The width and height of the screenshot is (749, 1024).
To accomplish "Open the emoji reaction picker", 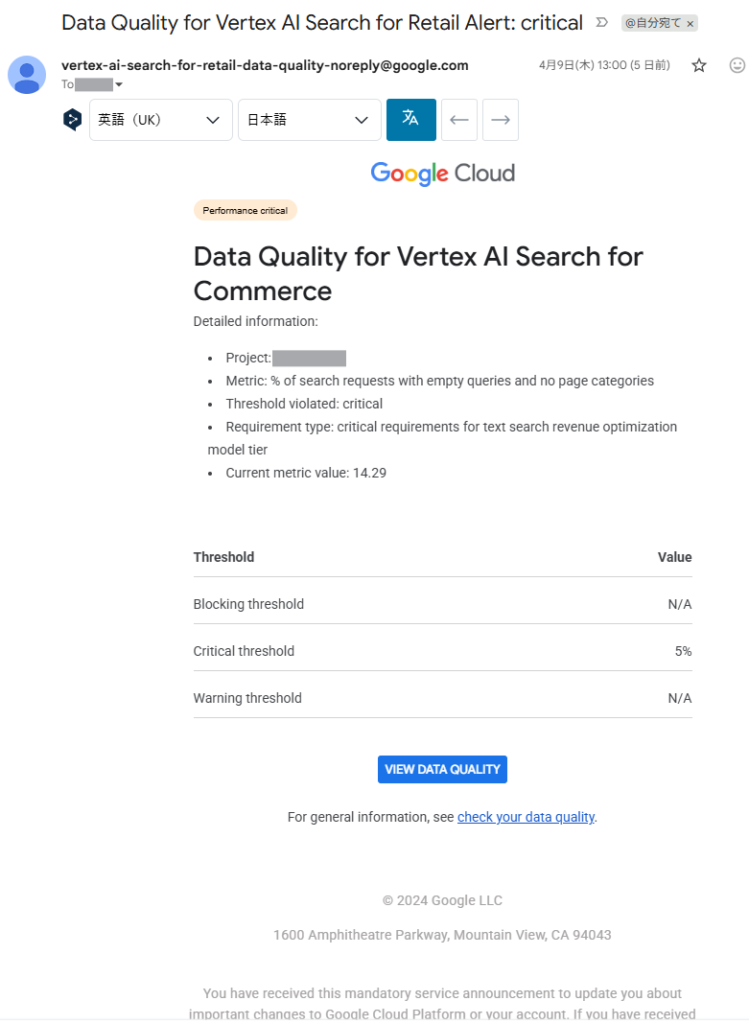I will [x=737, y=65].
